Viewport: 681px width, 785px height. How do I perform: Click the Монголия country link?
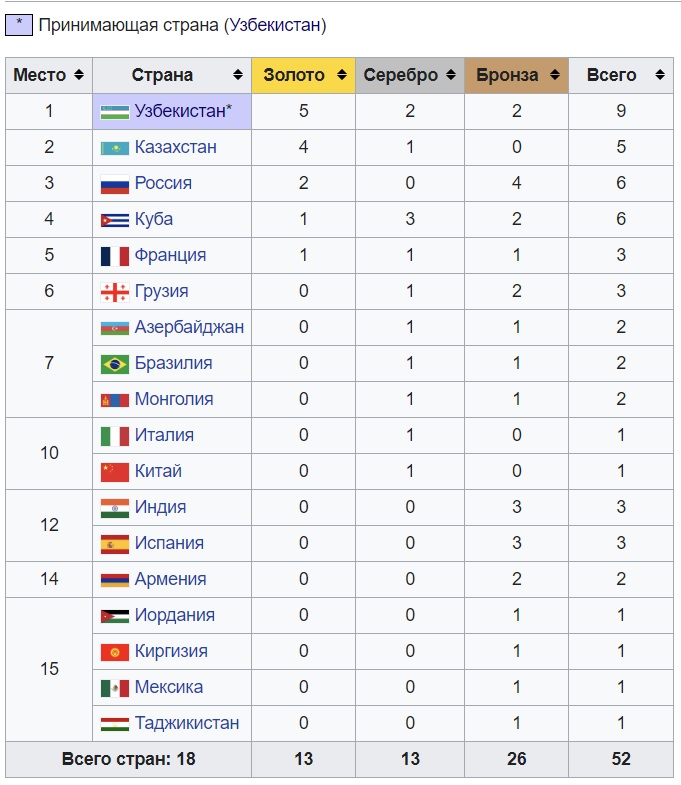pyautogui.click(x=174, y=399)
